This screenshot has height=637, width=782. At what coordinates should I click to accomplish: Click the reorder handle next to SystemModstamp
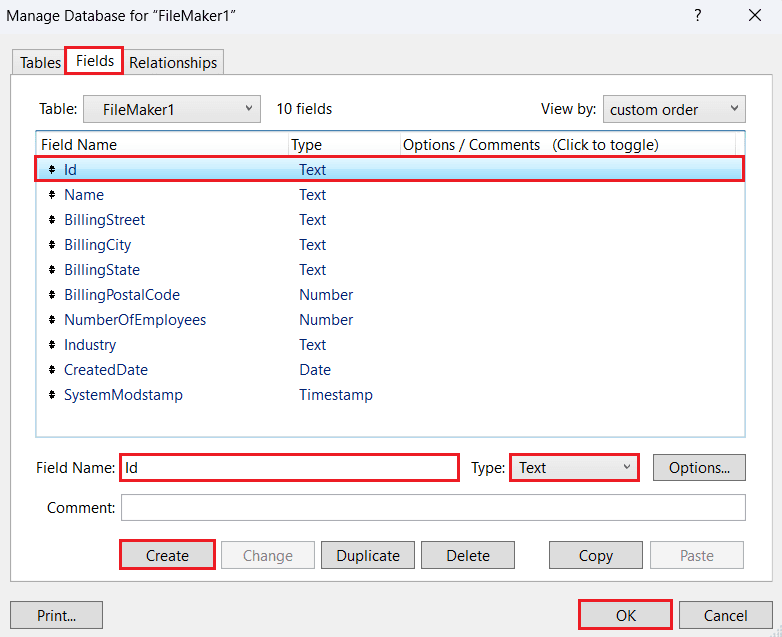52,395
